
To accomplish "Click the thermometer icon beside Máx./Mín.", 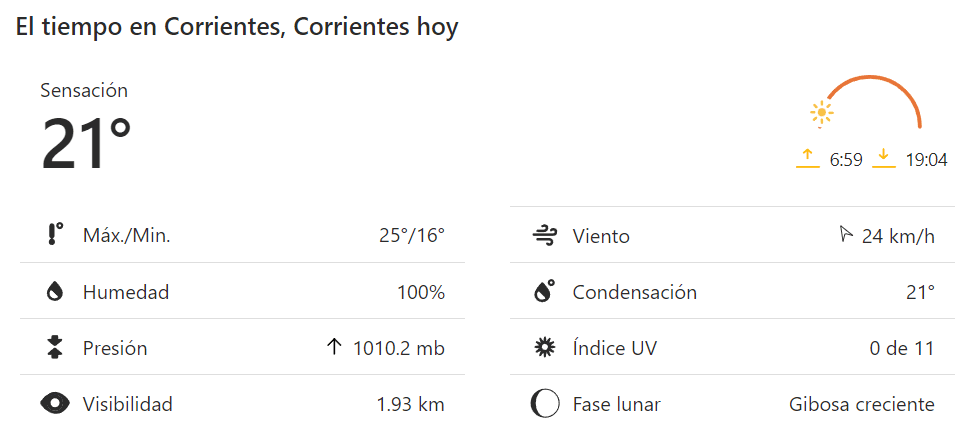I will pyautogui.click(x=54, y=235).
